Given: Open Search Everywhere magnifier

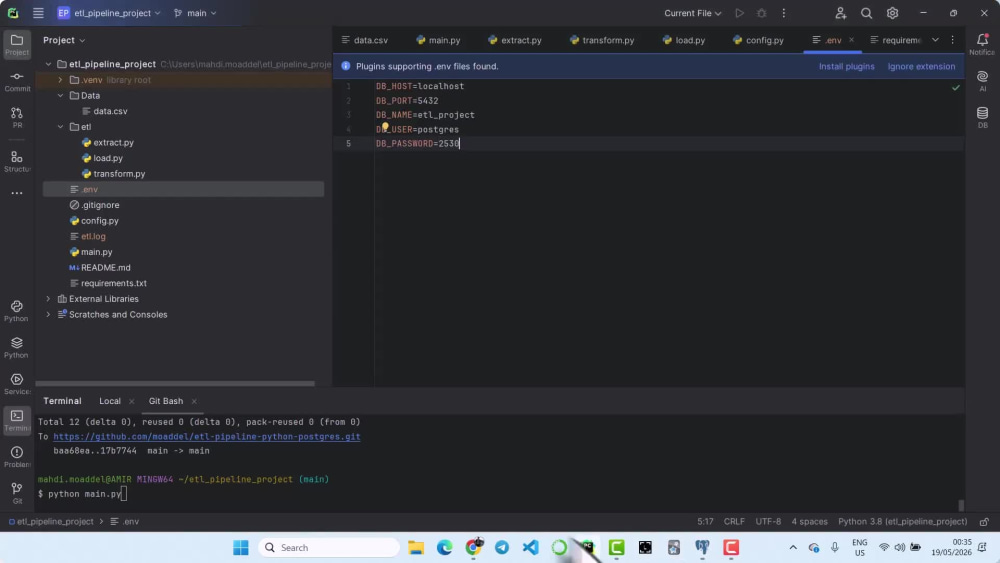Looking at the screenshot, I should pyautogui.click(x=866, y=13).
